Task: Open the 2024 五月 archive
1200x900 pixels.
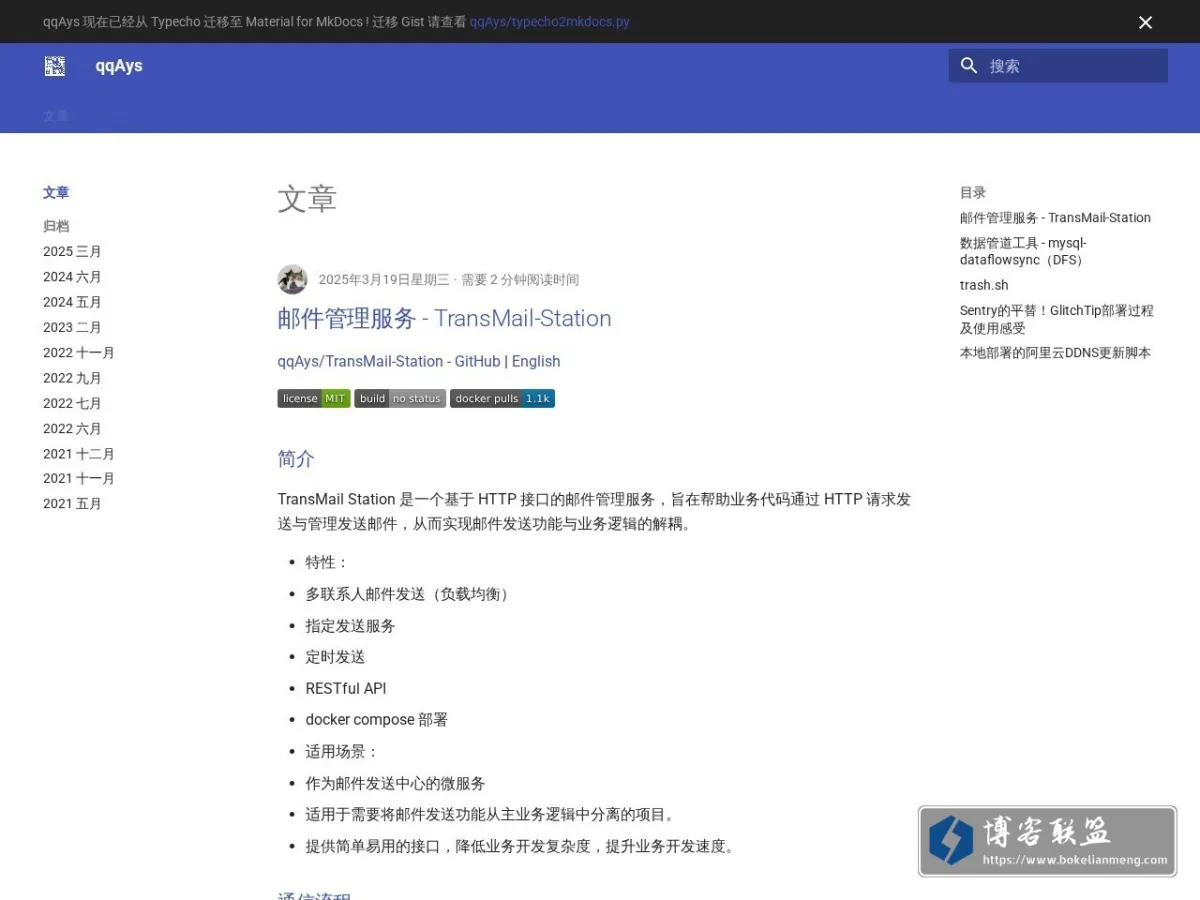Action: pos(72,302)
